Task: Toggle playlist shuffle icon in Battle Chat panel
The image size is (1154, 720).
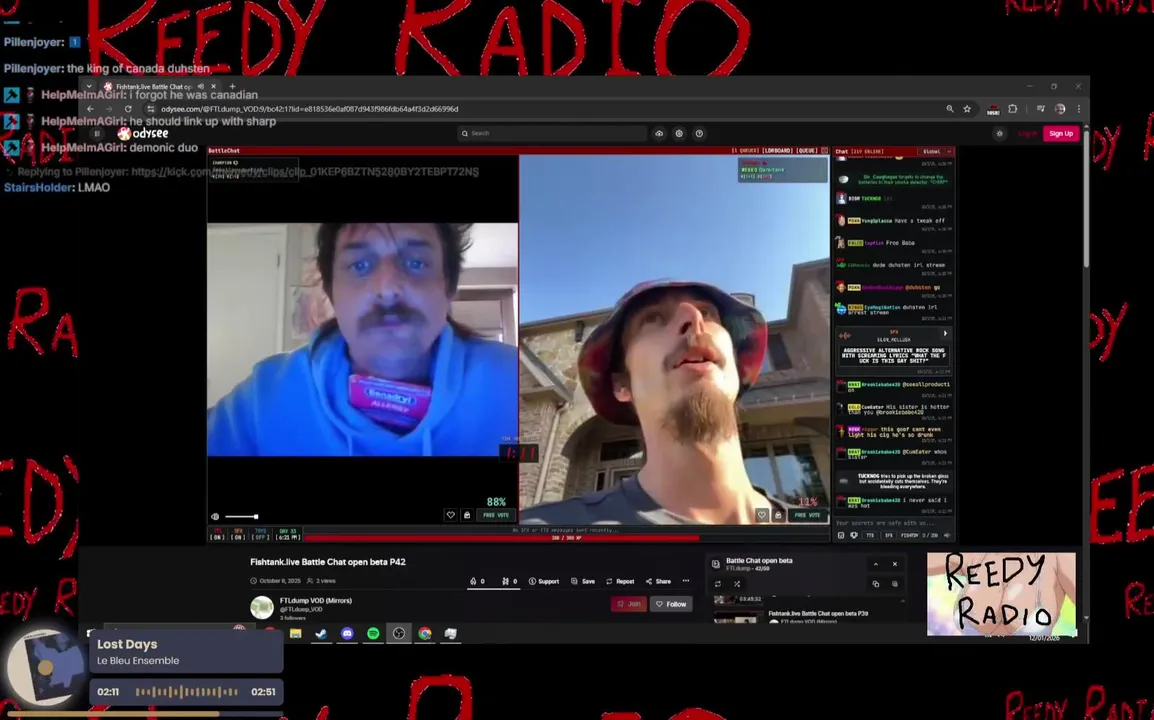Action: pyautogui.click(x=737, y=584)
